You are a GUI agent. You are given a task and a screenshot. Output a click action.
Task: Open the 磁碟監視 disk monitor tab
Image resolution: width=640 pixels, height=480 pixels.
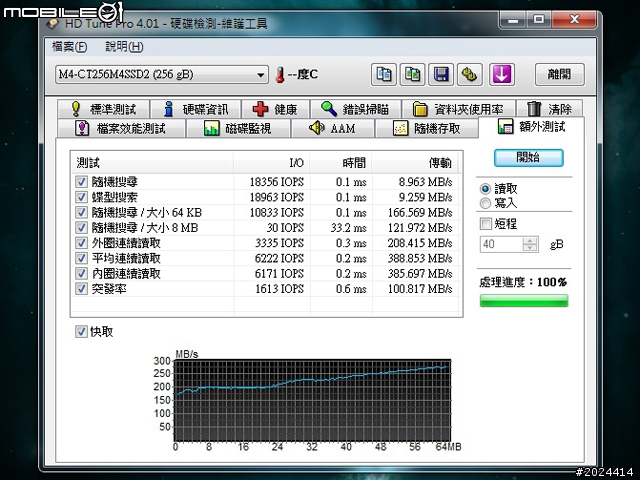pos(238,128)
